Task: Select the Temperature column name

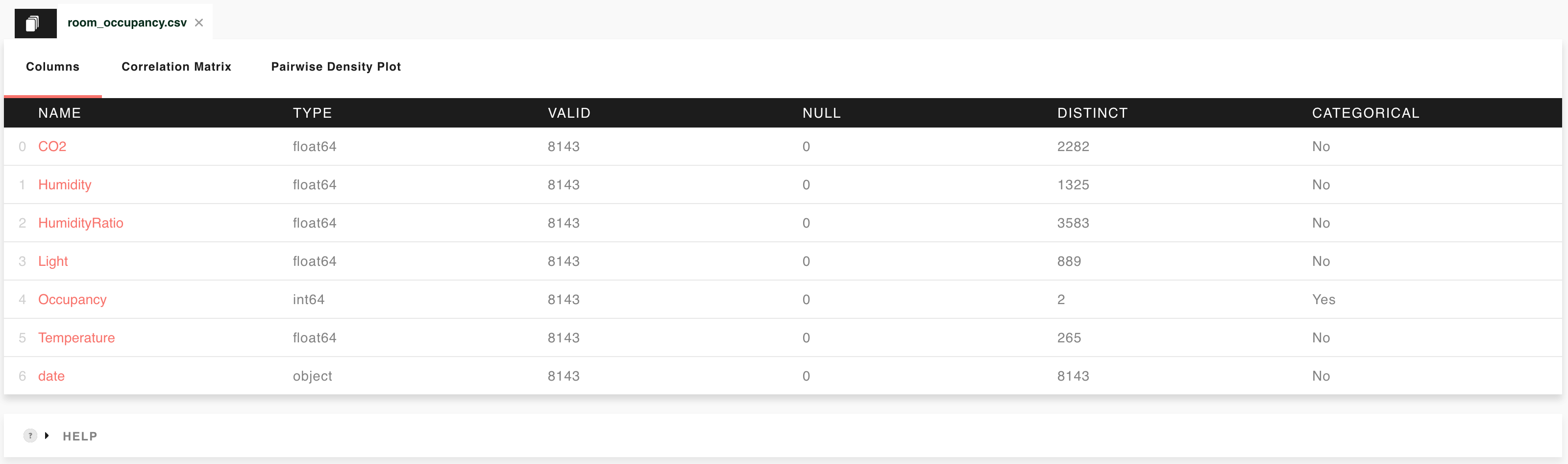Action: 76,338
